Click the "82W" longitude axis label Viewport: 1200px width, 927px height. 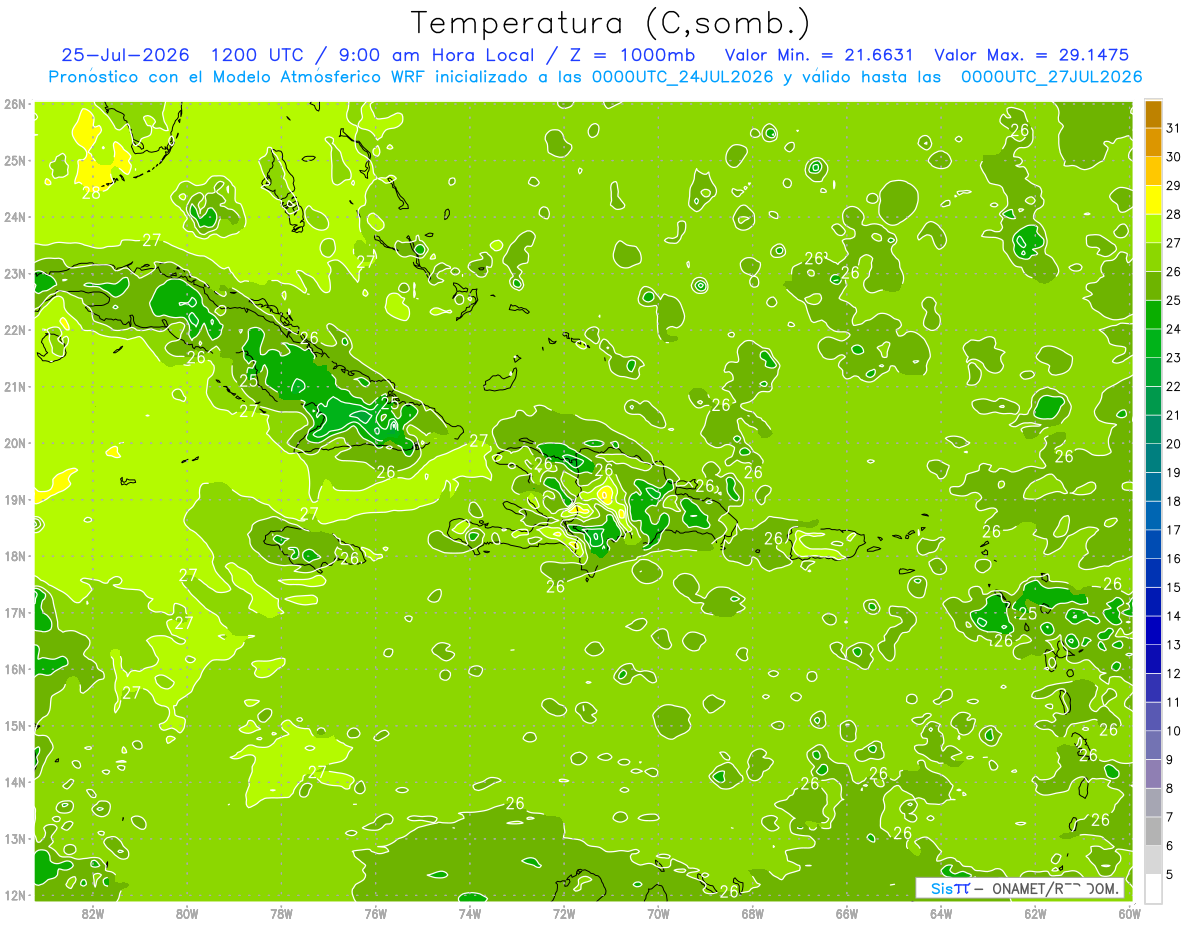point(92,913)
